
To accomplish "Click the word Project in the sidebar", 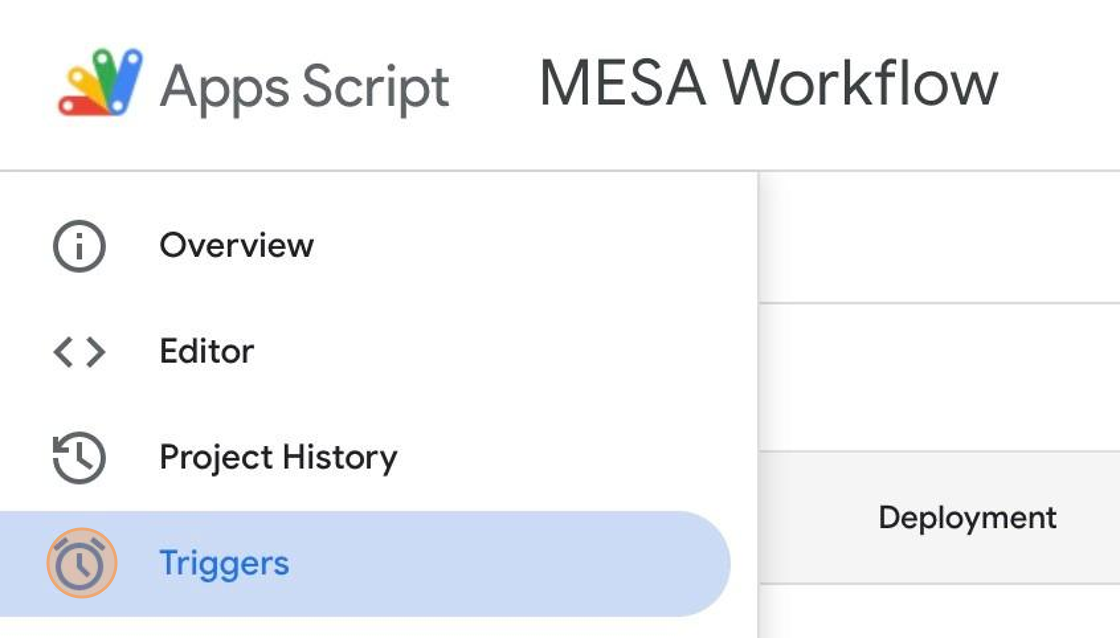I will point(216,458).
